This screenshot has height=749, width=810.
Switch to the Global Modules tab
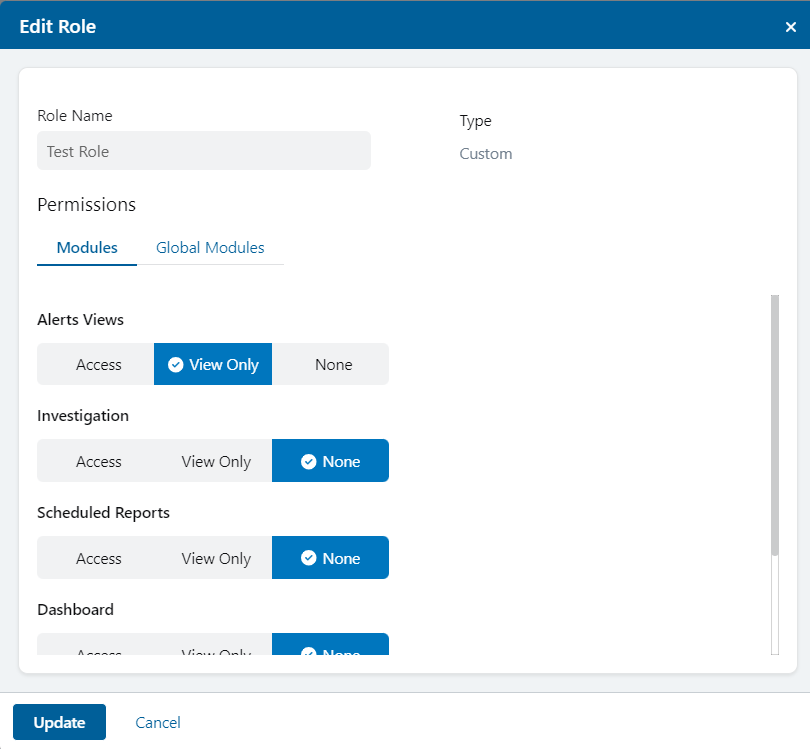coord(210,247)
